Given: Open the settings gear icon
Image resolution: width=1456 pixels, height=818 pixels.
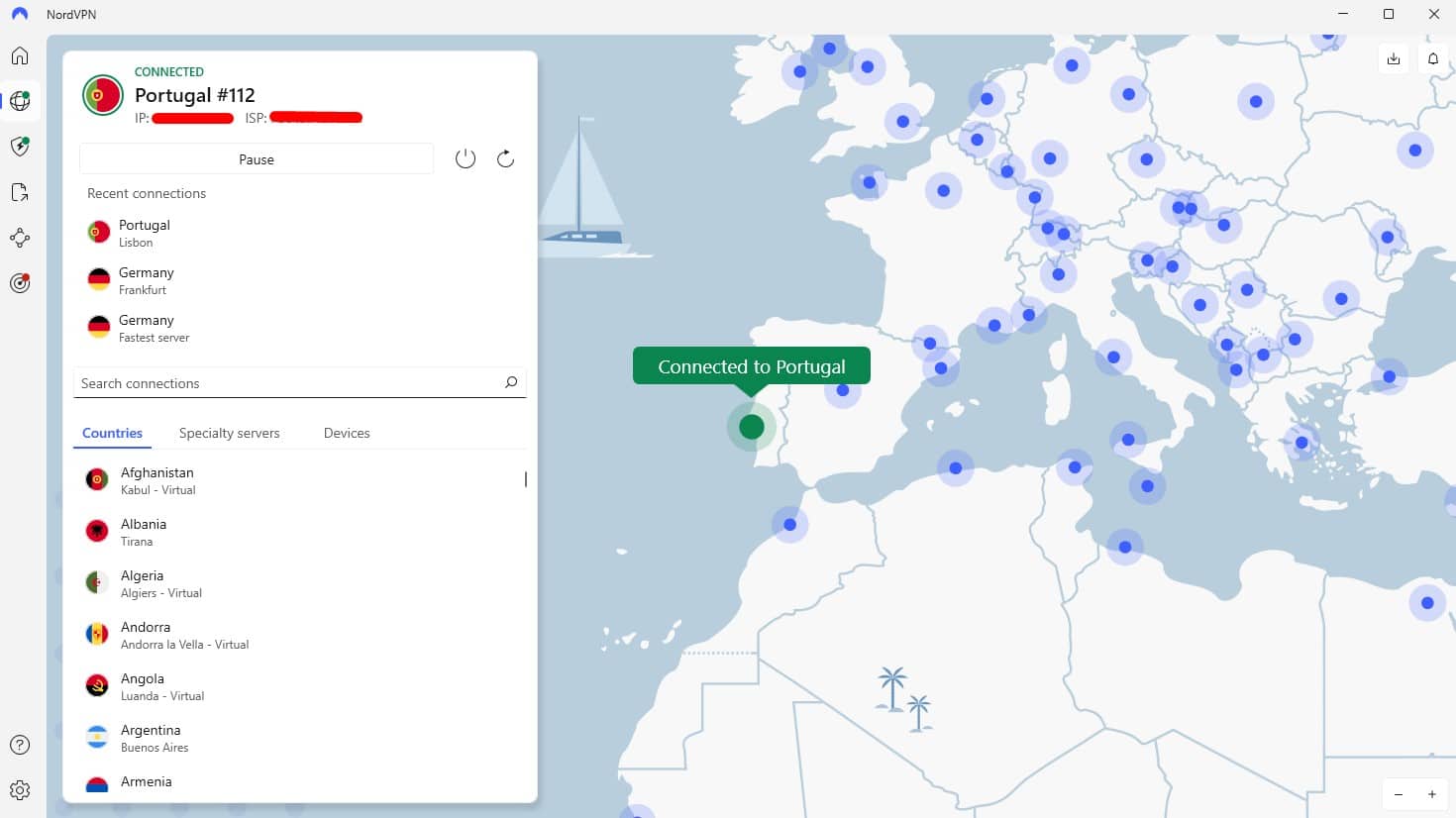Looking at the screenshot, I should [x=20, y=790].
